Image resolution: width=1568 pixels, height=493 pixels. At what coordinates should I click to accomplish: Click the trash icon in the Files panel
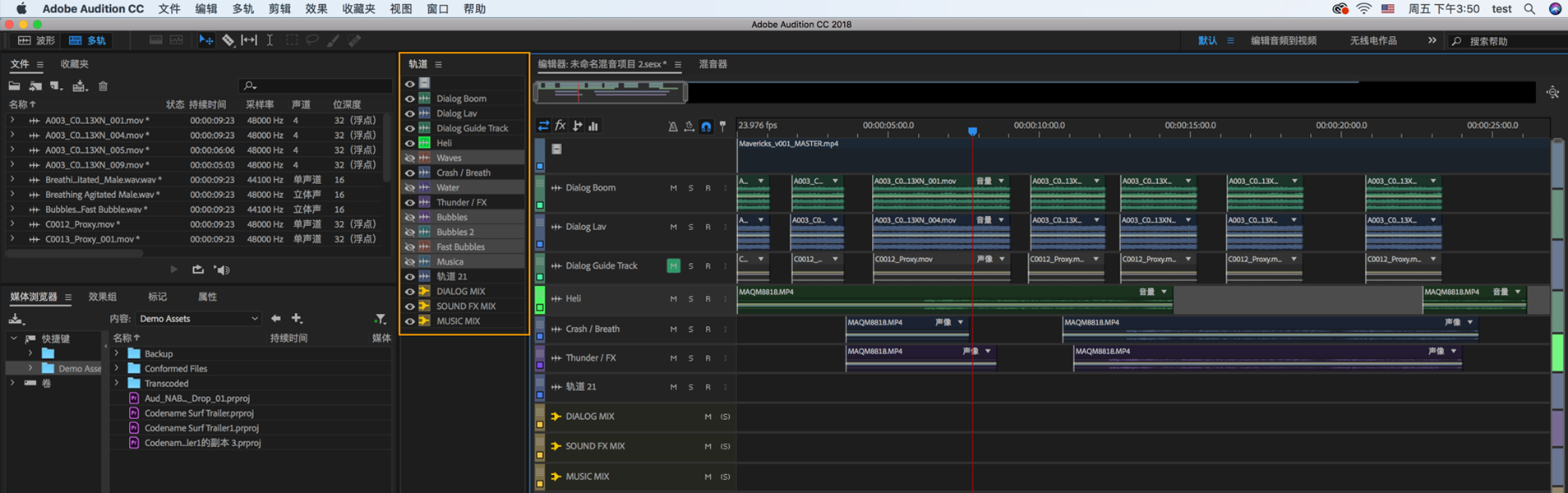click(103, 86)
